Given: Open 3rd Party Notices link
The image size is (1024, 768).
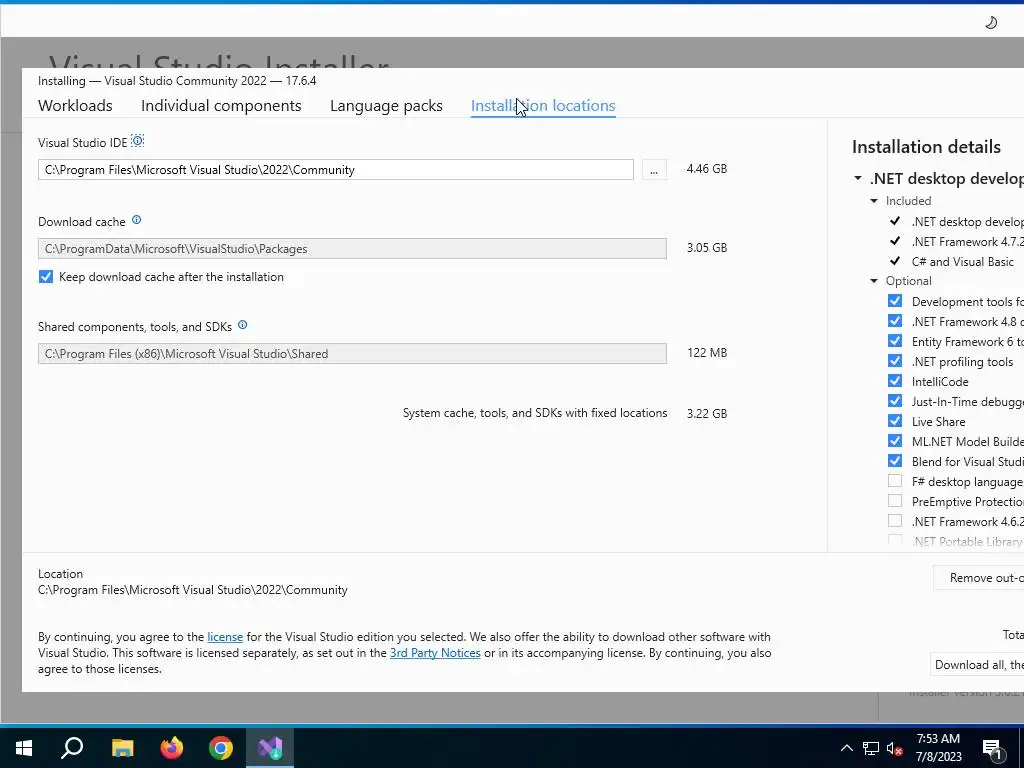Looking at the screenshot, I should tap(435, 653).
